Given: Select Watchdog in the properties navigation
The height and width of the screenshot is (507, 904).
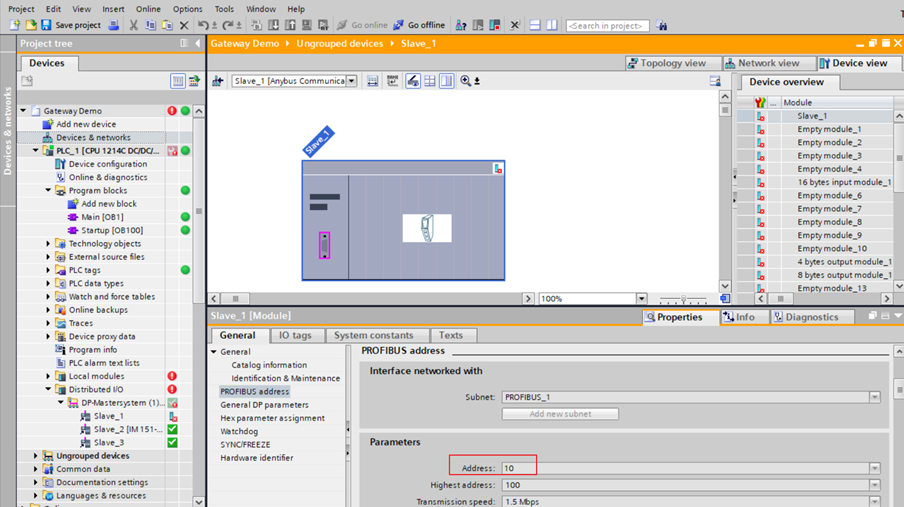Looking at the screenshot, I should [239, 431].
